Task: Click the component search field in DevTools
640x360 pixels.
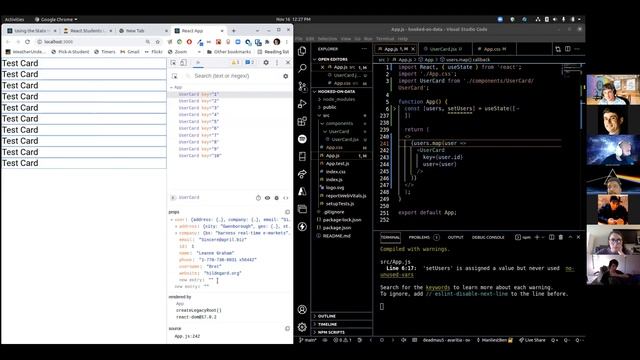Action: [233, 76]
